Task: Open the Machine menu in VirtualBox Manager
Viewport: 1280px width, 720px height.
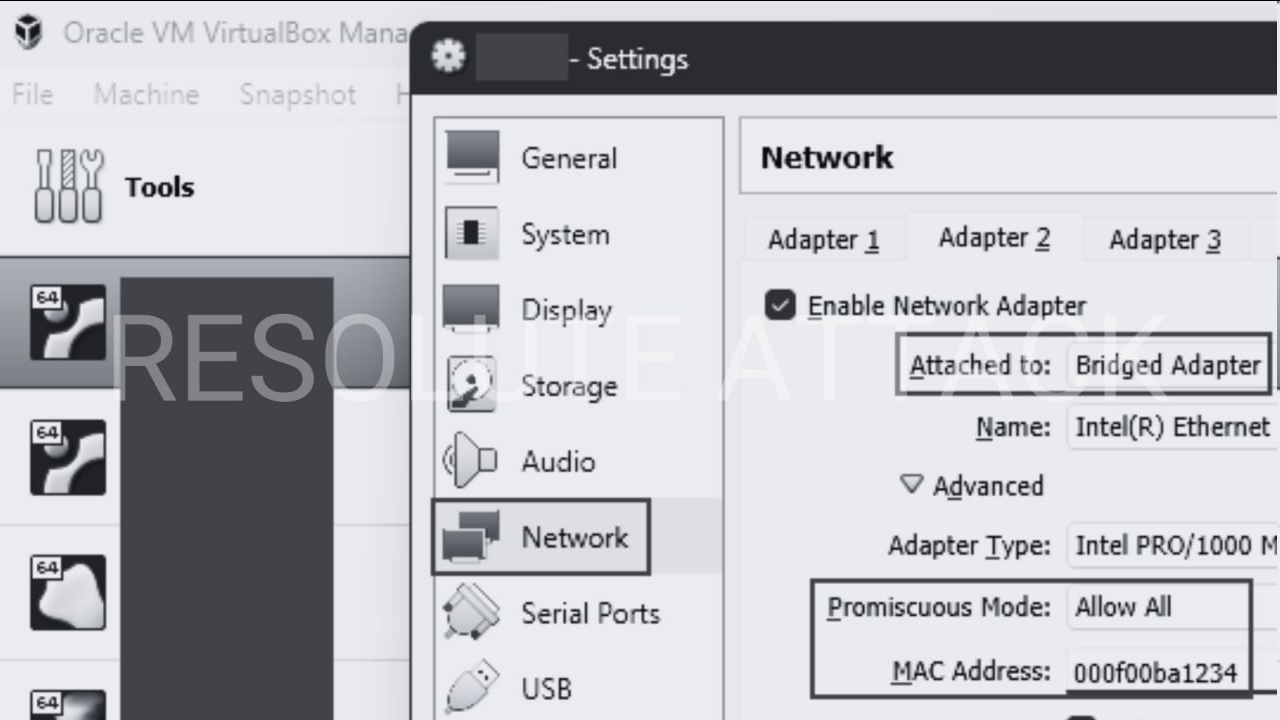Action: pos(146,94)
